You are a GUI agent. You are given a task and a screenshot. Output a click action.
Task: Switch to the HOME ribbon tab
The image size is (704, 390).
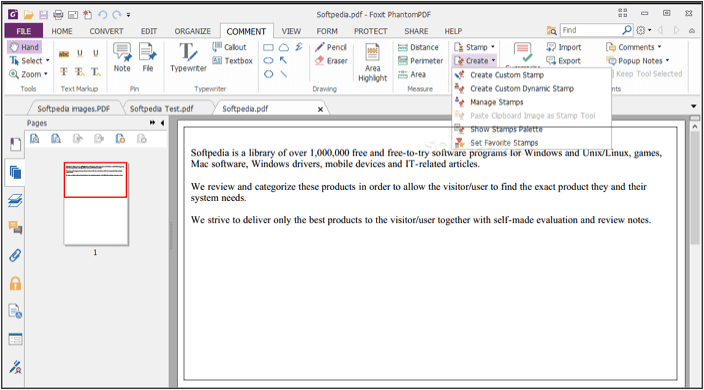click(62, 31)
